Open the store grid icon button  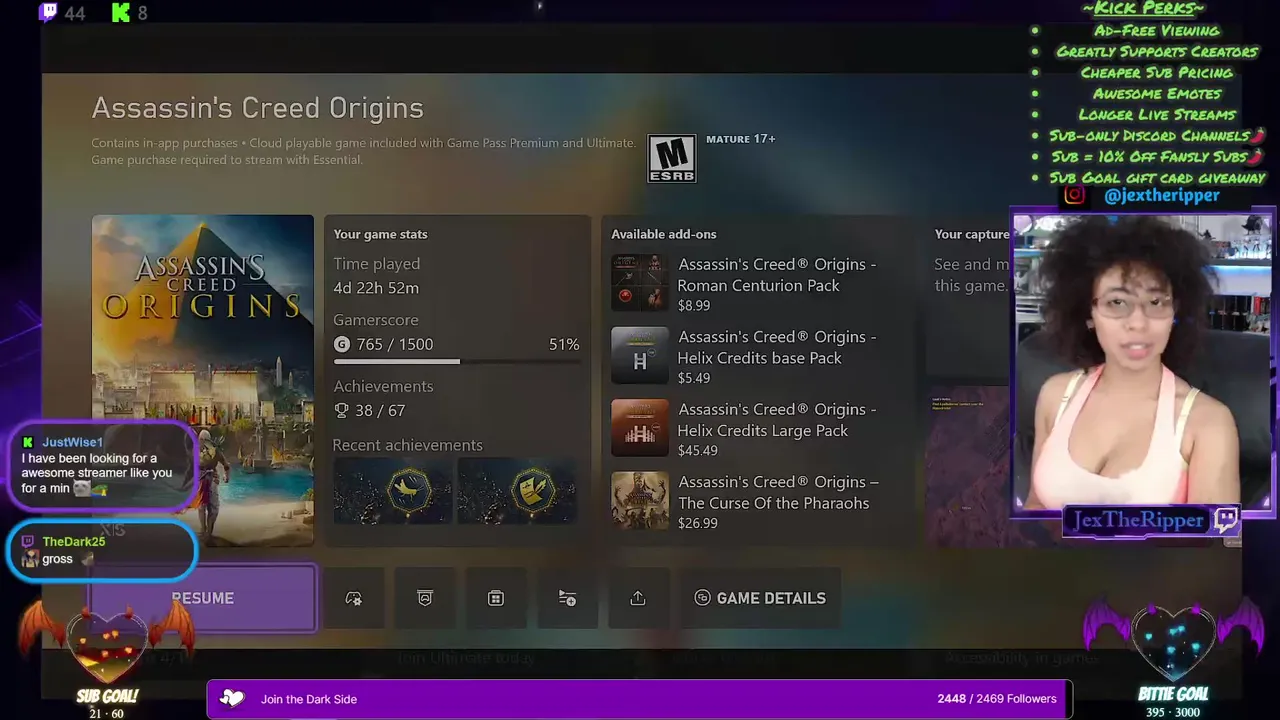pyautogui.click(x=496, y=598)
